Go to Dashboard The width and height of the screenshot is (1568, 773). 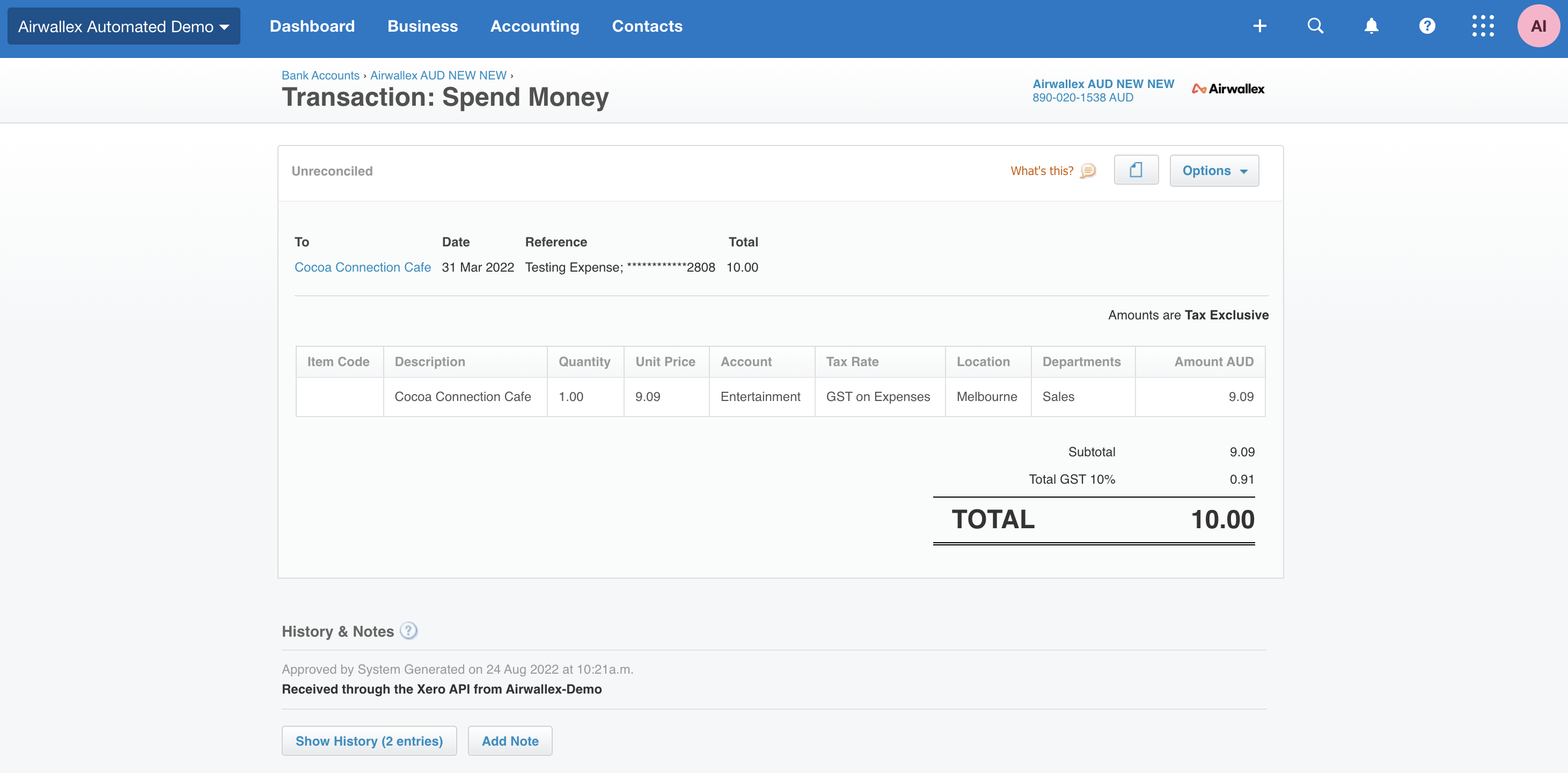coord(312,26)
